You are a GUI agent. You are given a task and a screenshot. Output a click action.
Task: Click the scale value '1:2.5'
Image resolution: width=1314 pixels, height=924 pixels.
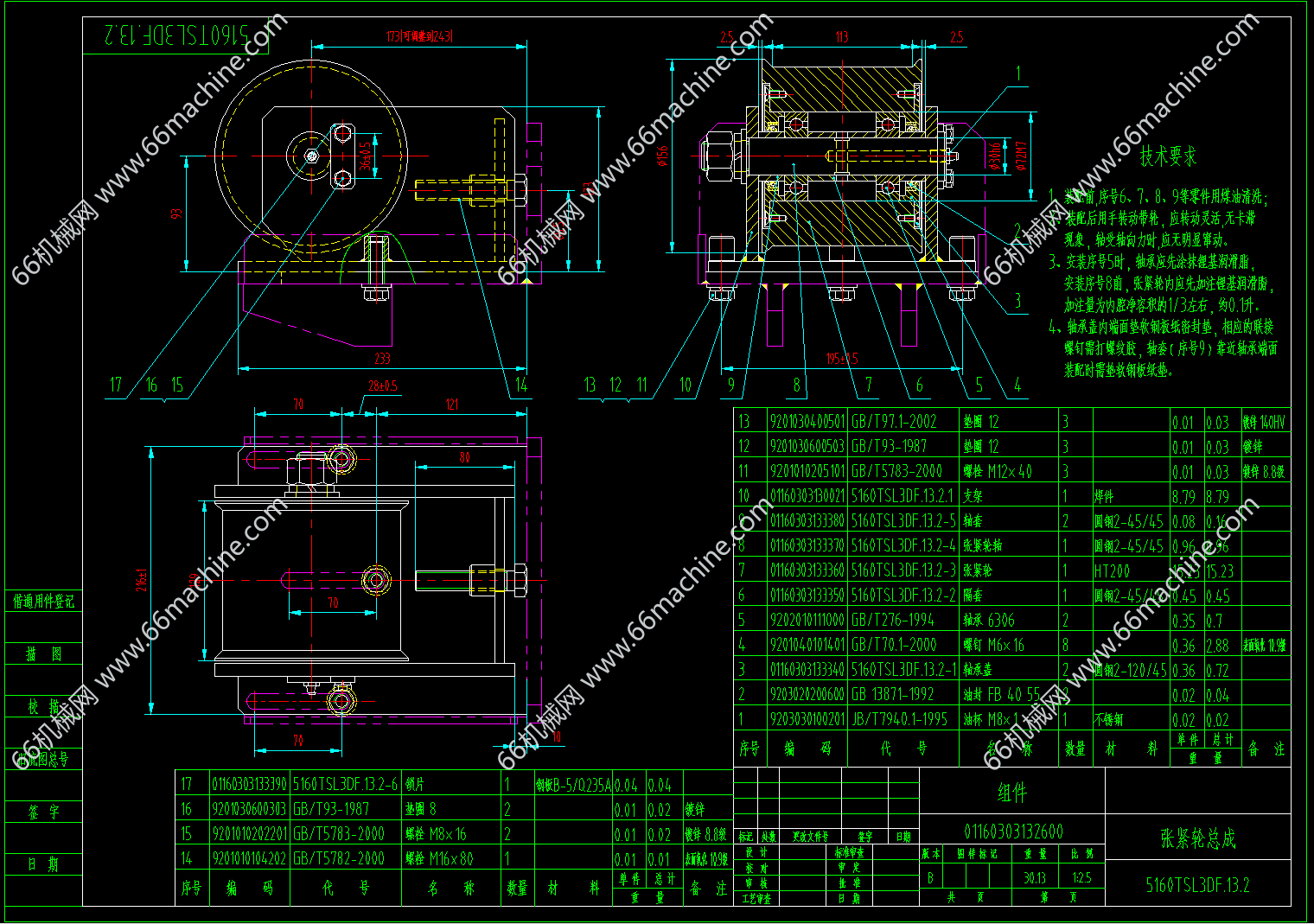coord(1081,877)
